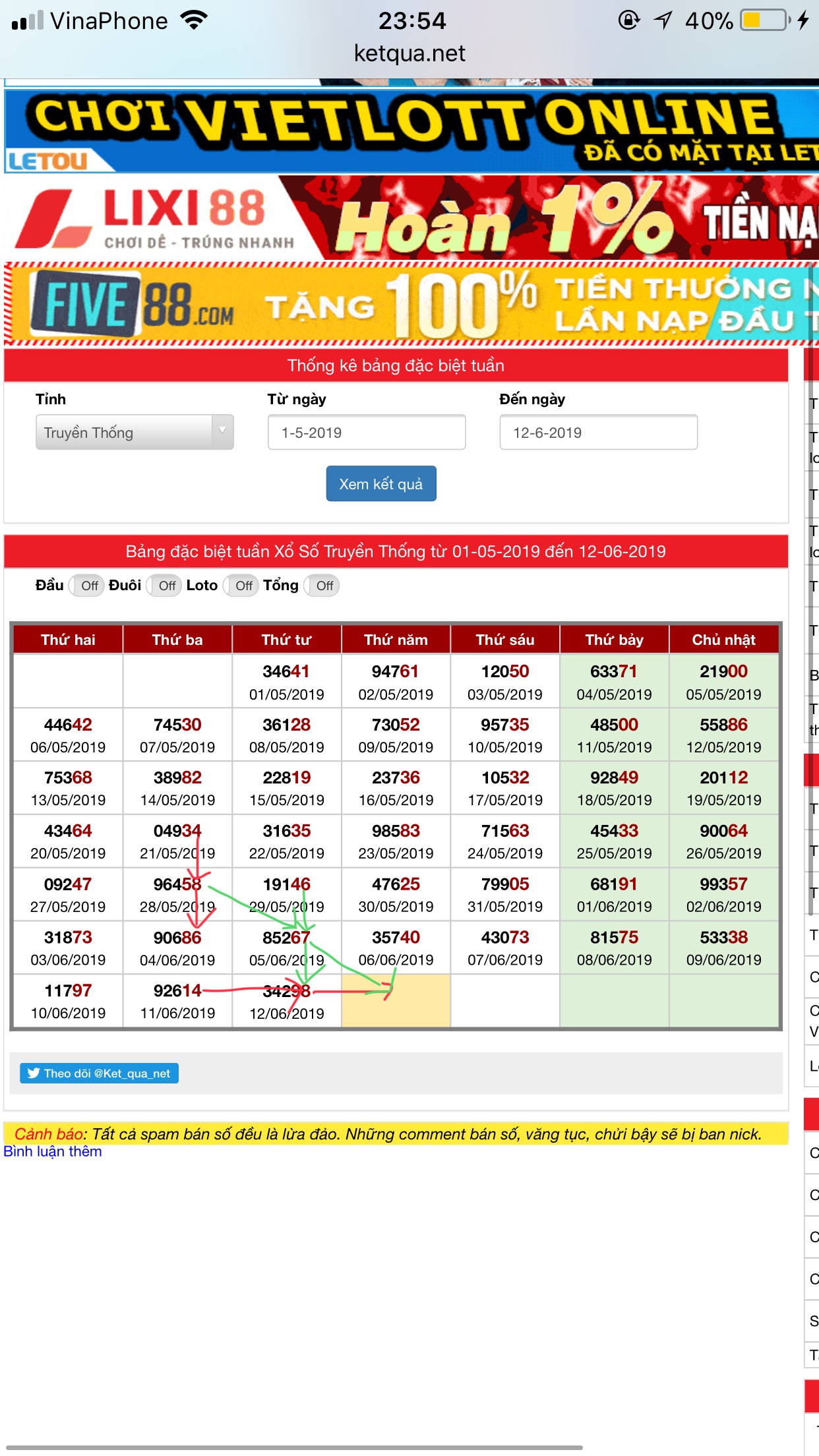Select result 34641 on 01/05/2019

coord(287,681)
